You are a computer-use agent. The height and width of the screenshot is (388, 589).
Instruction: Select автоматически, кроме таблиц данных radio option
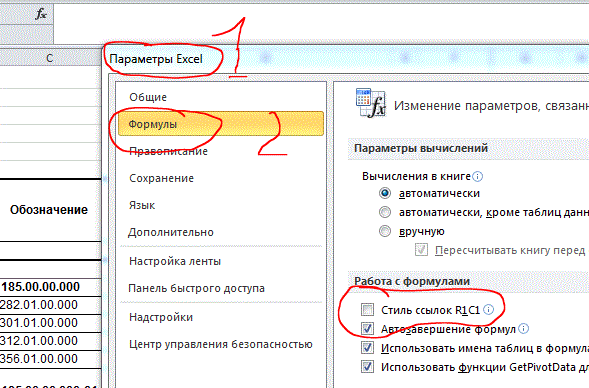pyautogui.click(x=385, y=212)
